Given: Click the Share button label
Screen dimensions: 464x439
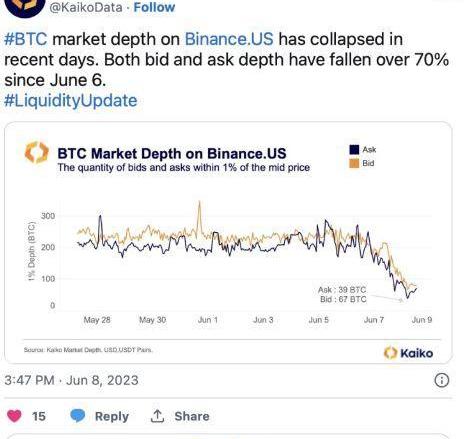Looking at the screenshot, I should (192, 416).
